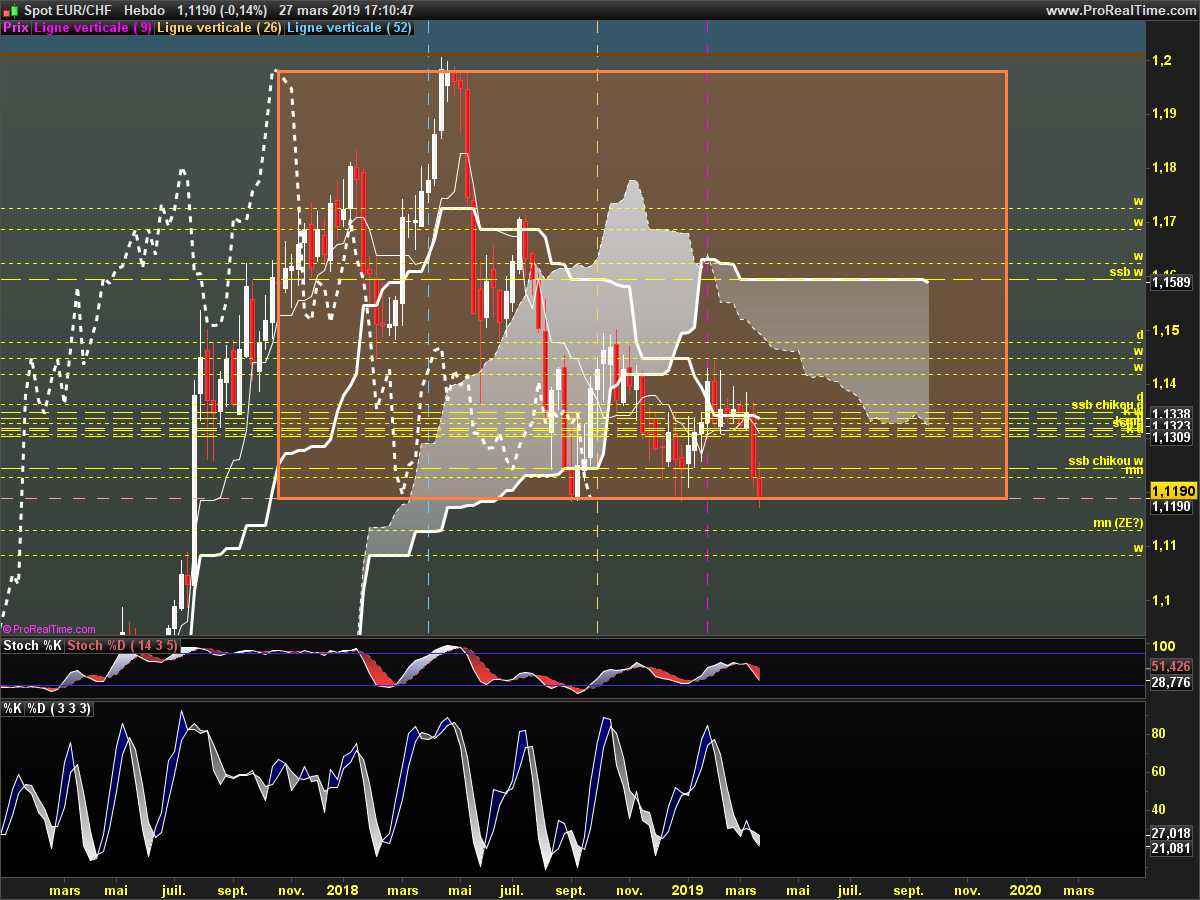Open the www.ProRealTime.com link
Screen dimensions: 1200x900
(x=1121, y=10)
